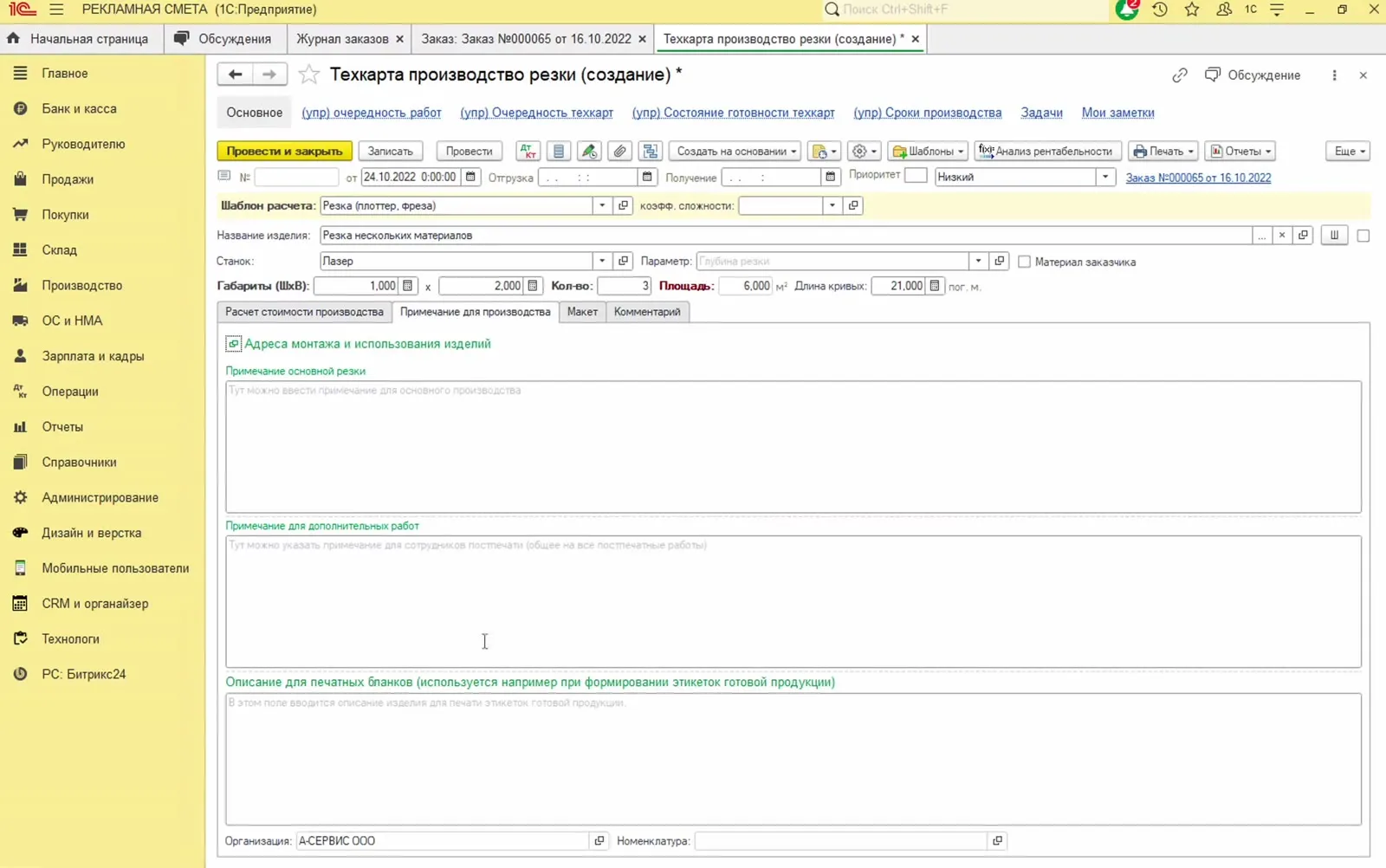
Task: Expand the Шаблон расчета dropdown
Action: click(x=602, y=205)
